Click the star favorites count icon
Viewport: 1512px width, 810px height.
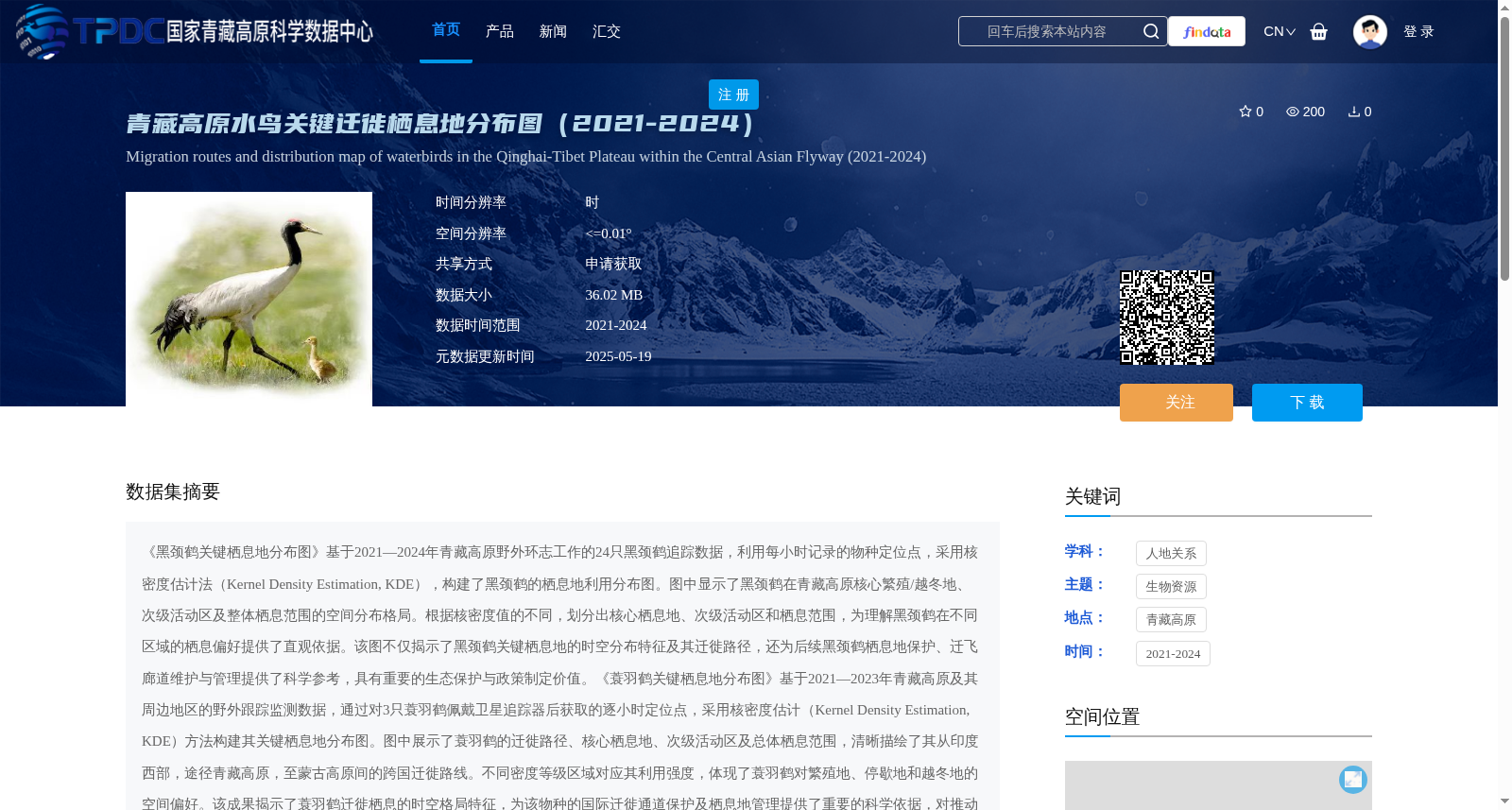tap(1245, 112)
